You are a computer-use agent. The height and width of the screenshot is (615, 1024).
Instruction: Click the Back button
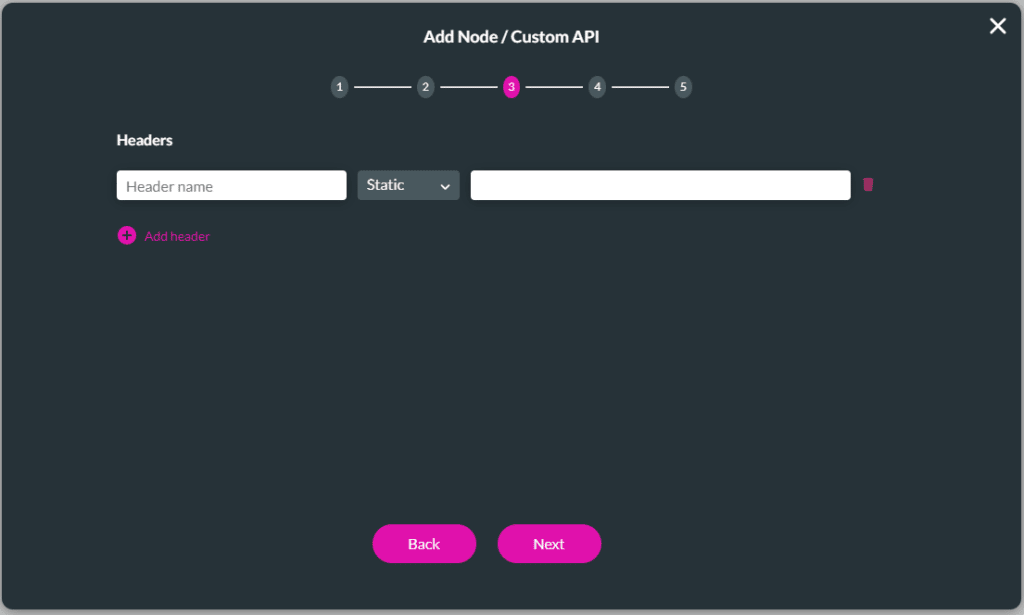click(424, 543)
